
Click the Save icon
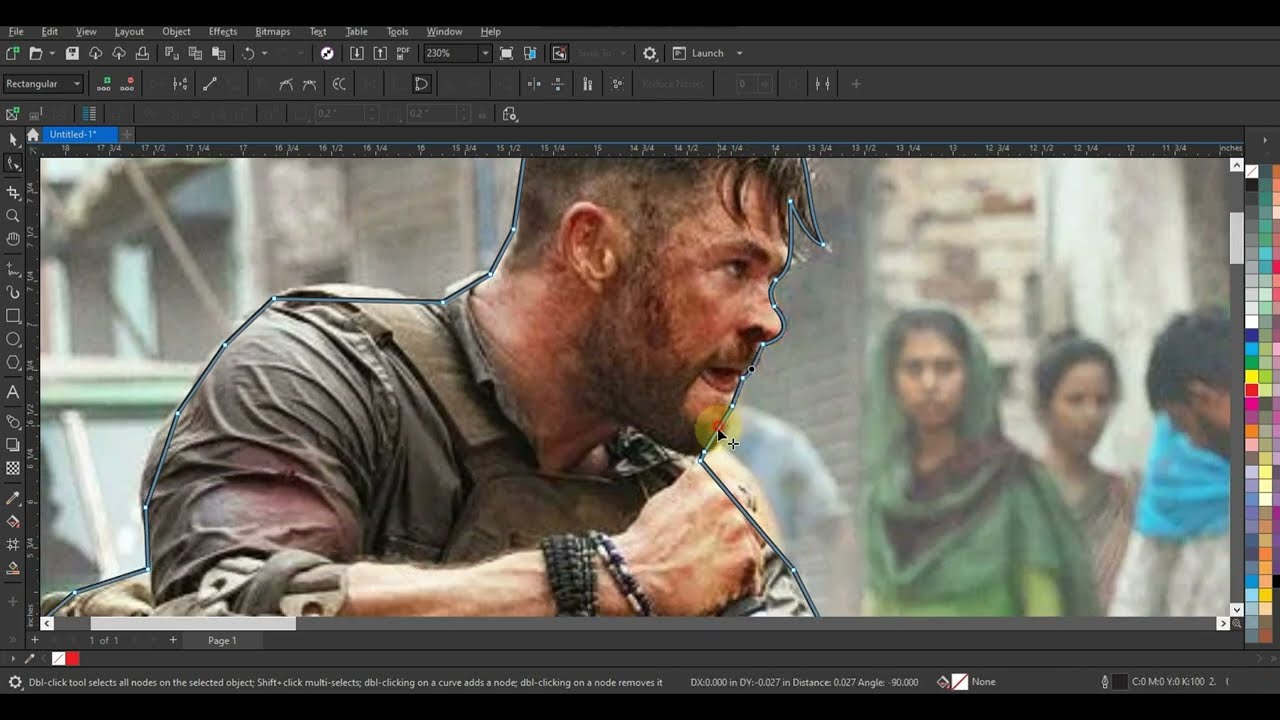coord(72,53)
